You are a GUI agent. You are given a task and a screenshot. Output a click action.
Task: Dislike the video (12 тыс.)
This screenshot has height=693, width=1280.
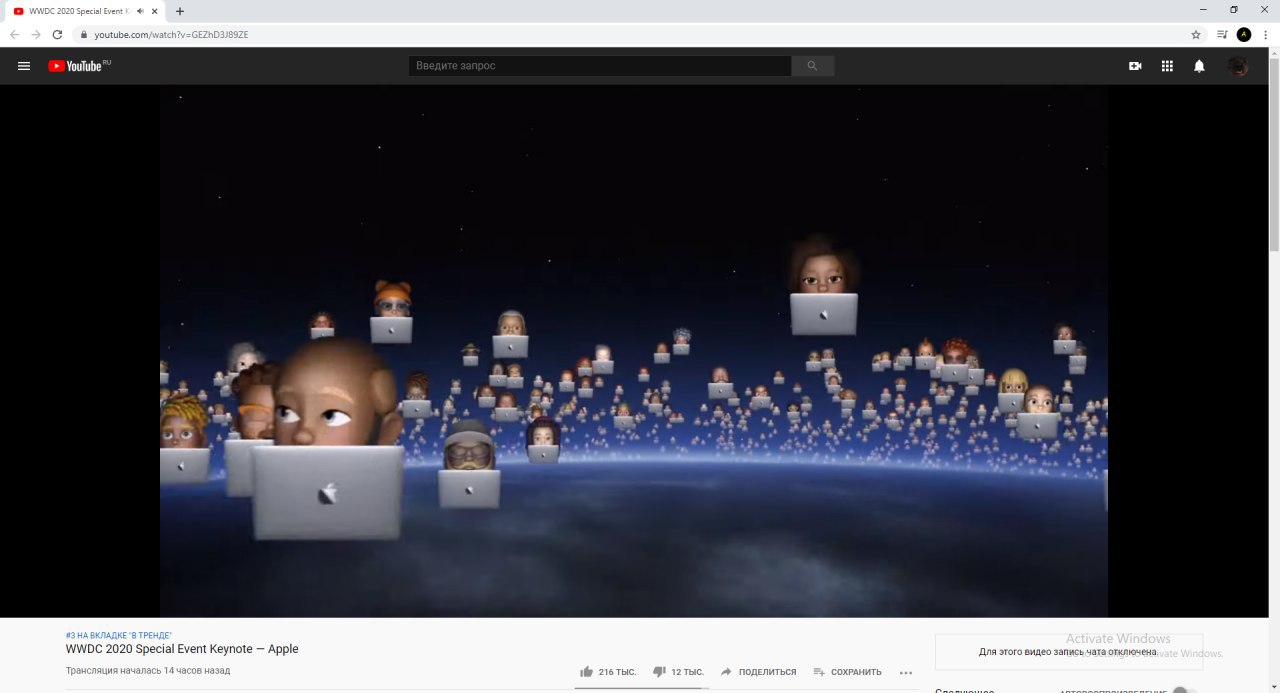point(678,672)
